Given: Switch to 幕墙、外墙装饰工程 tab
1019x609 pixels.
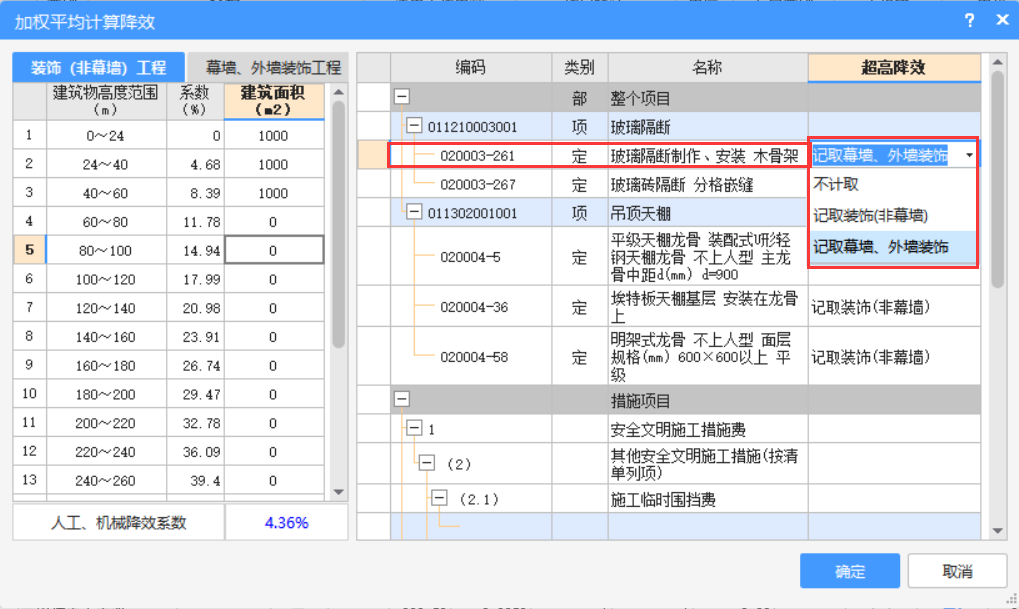Looking at the screenshot, I should (273, 68).
